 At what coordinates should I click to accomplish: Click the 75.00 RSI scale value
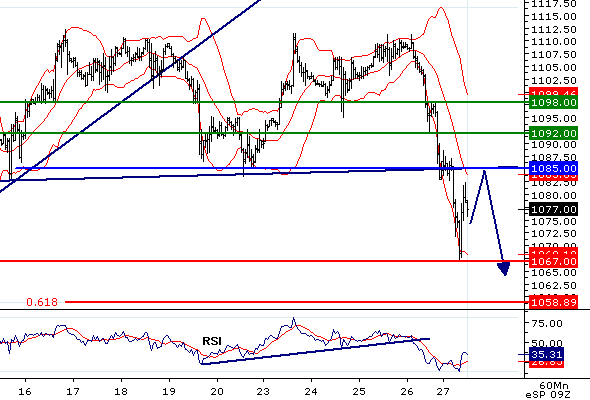point(546,324)
